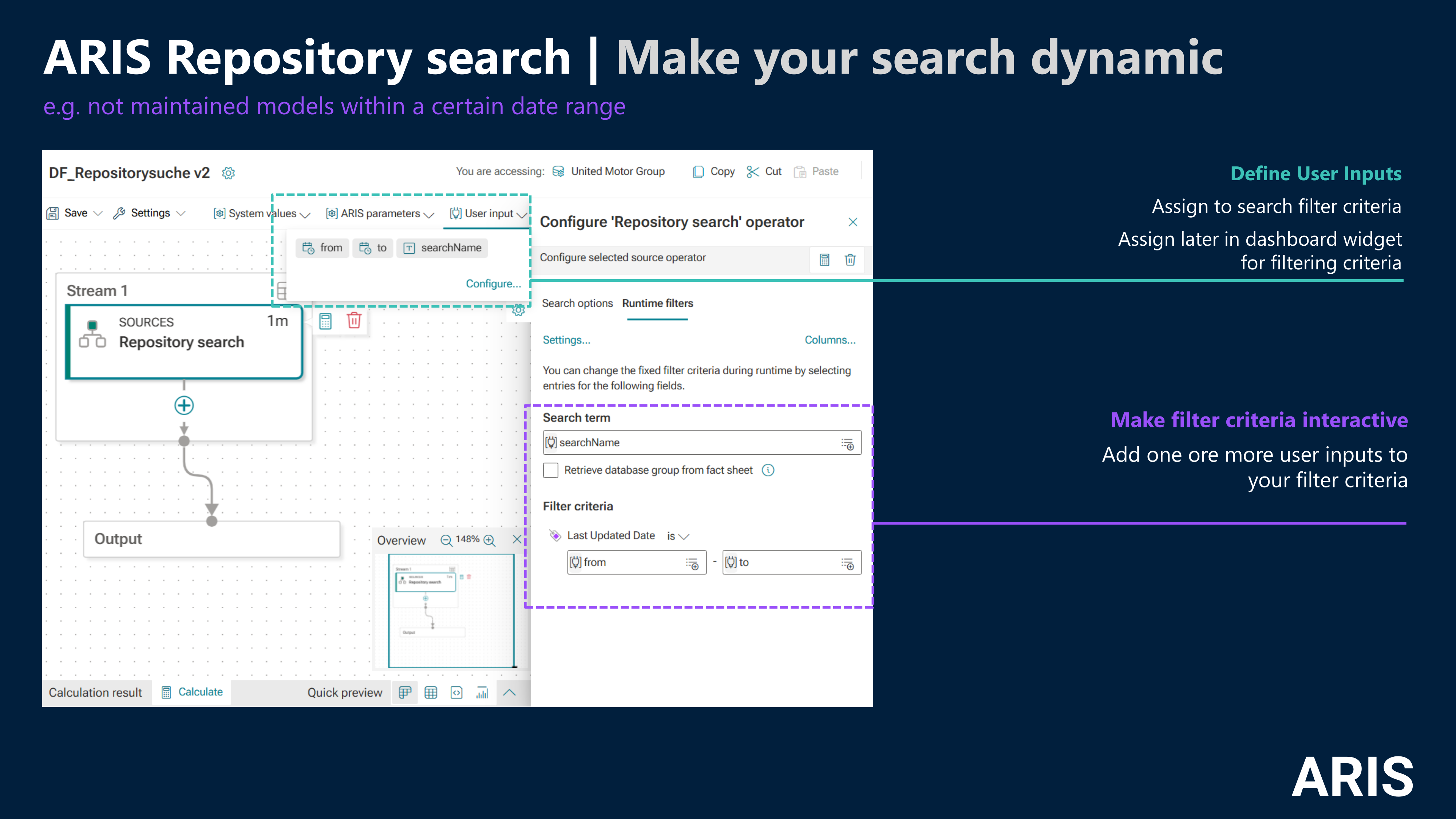
Task: Open data feed settings gear beside DF_Repositorysuche v2
Action: tap(228, 173)
